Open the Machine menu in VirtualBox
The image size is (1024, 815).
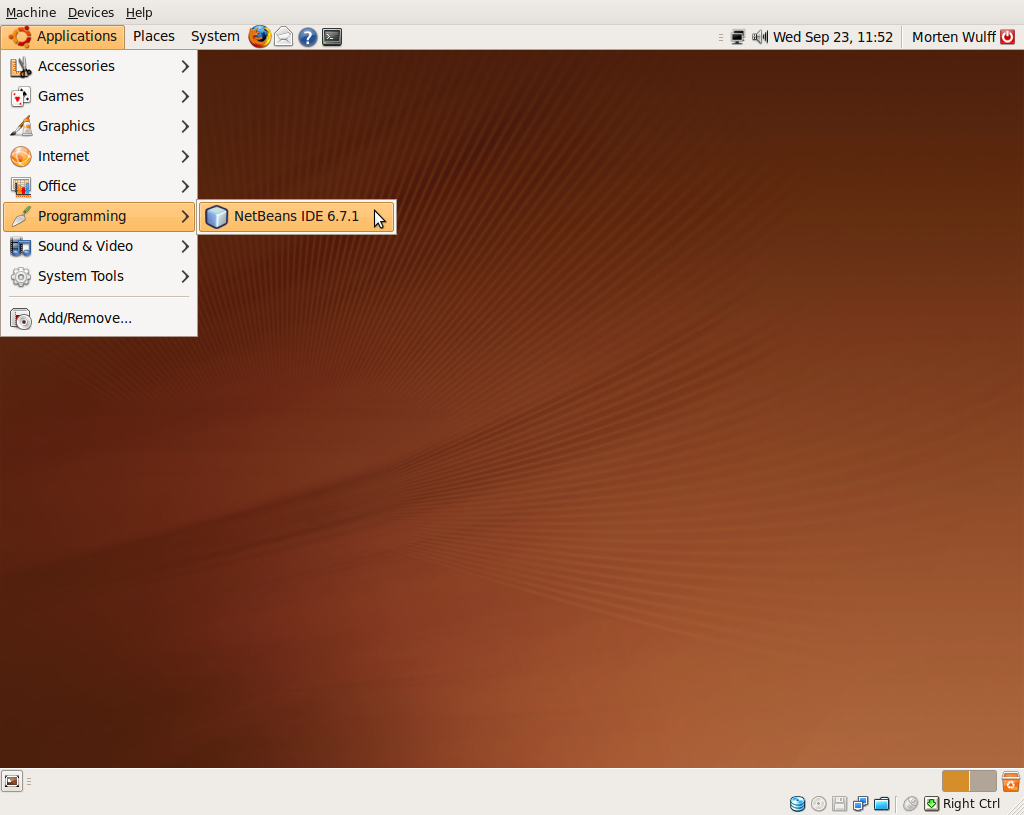click(31, 12)
